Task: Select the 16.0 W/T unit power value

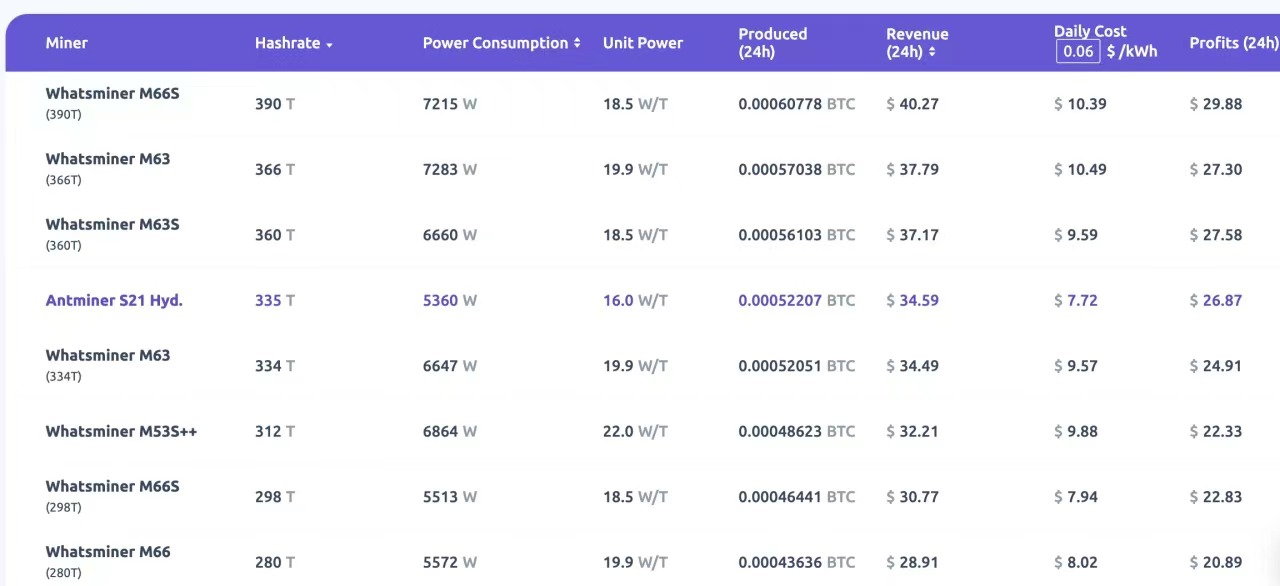Action: click(635, 300)
